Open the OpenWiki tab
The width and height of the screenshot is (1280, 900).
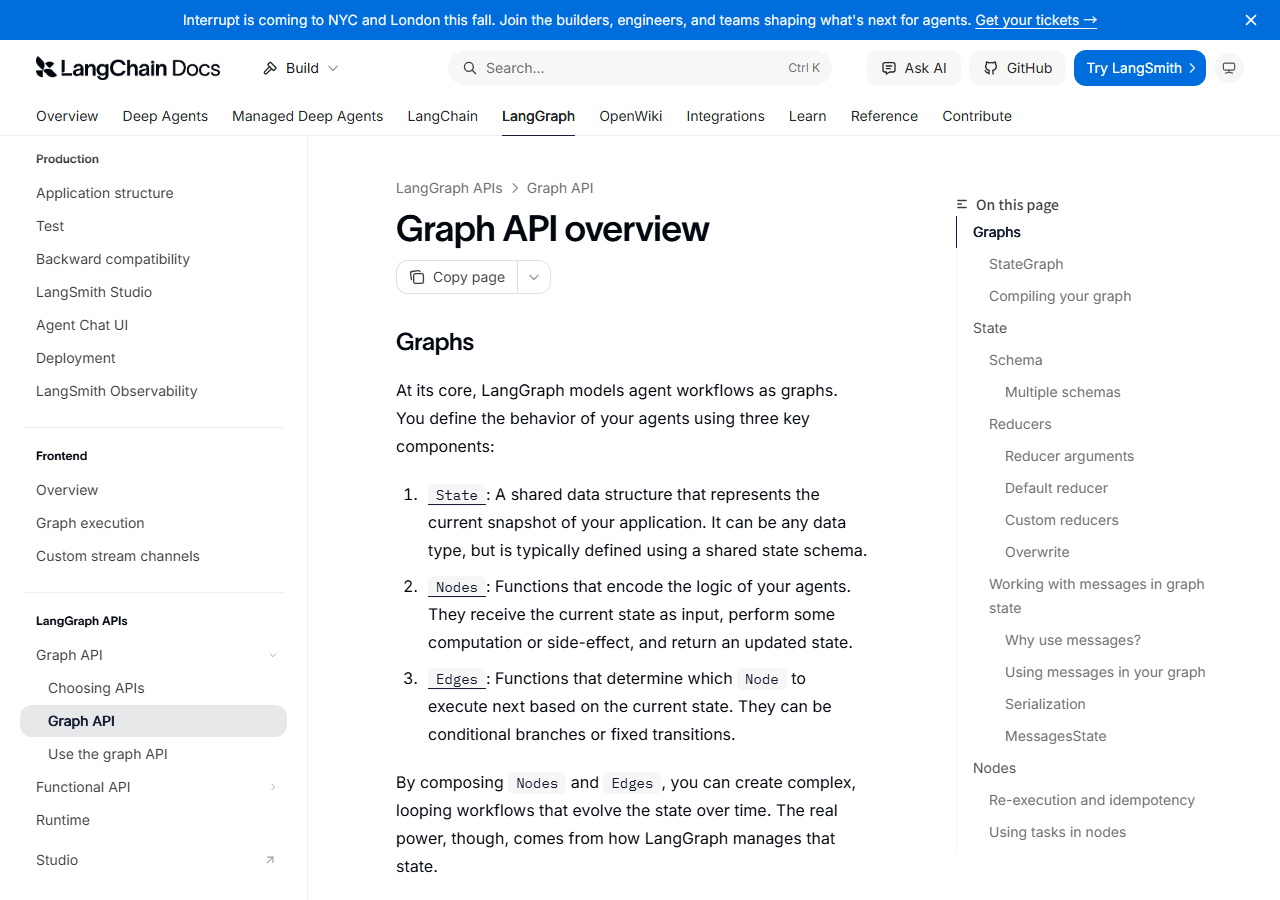pos(630,116)
